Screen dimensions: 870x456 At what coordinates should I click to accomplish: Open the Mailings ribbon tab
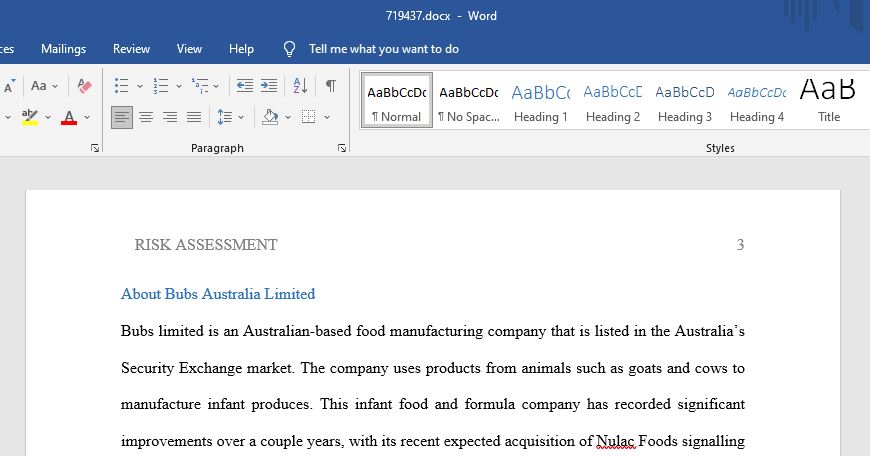click(63, 49)
